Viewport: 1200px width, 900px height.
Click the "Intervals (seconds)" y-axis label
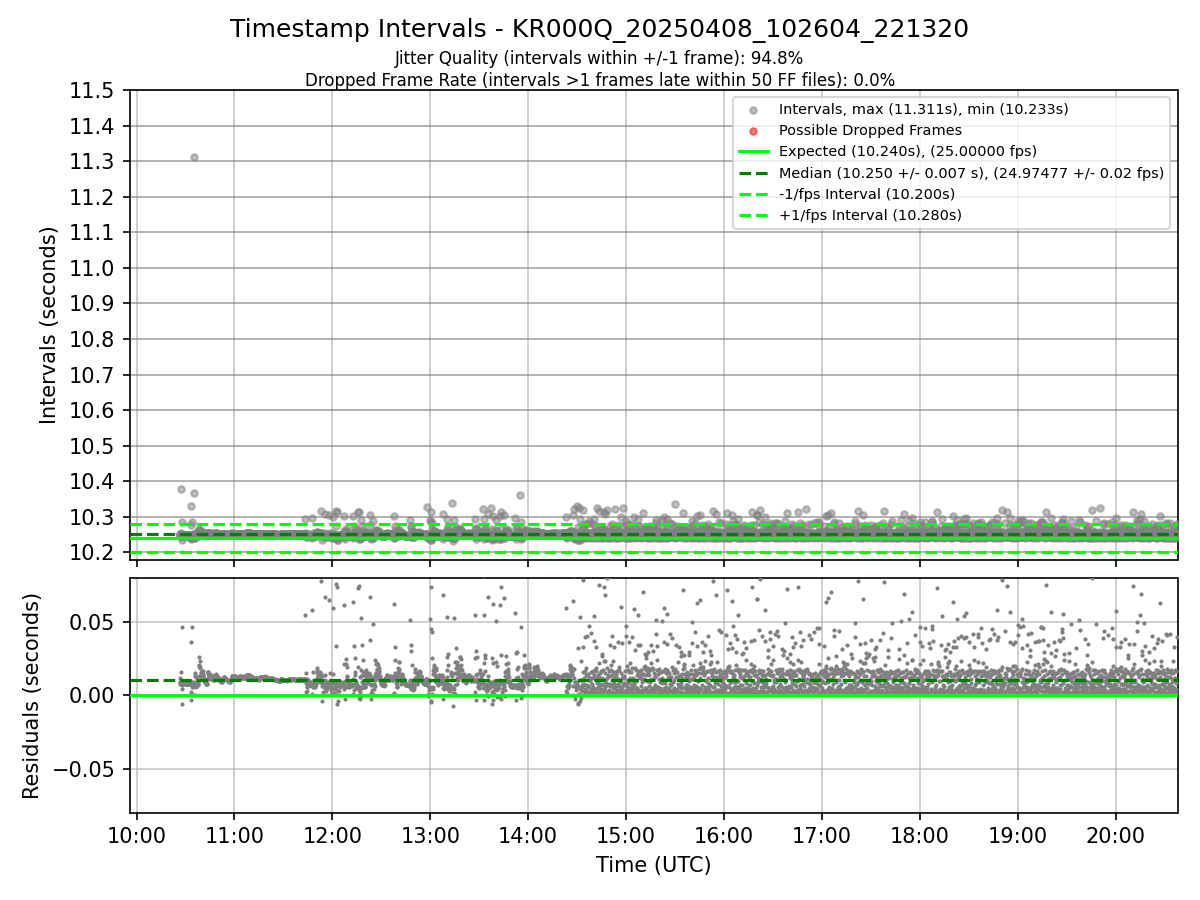click(49, 325)
